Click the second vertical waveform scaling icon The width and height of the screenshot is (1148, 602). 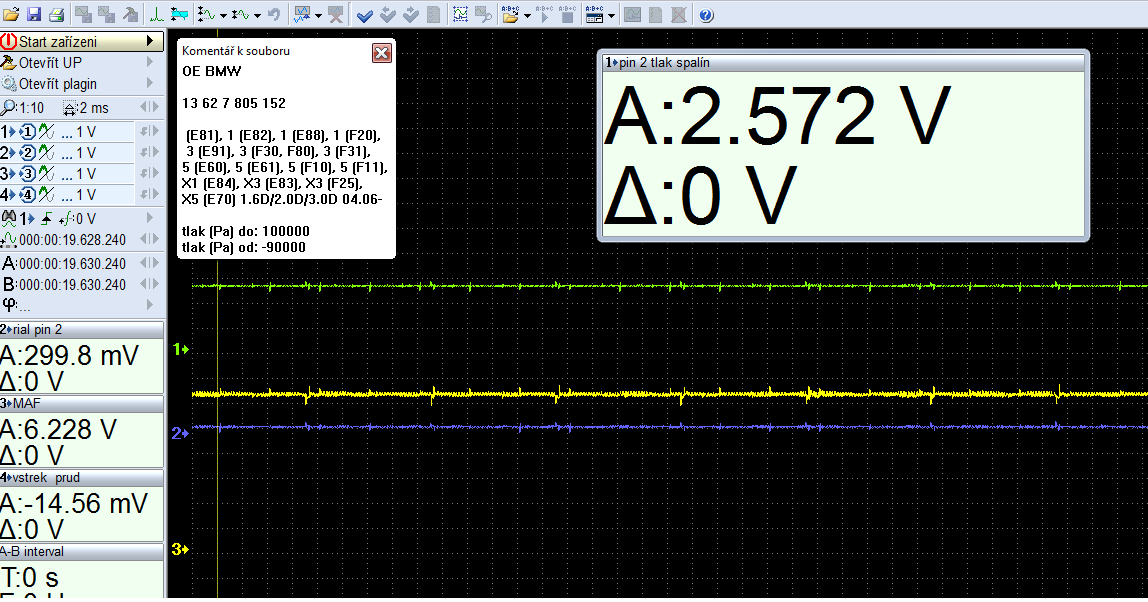click(x=240, y=14)
